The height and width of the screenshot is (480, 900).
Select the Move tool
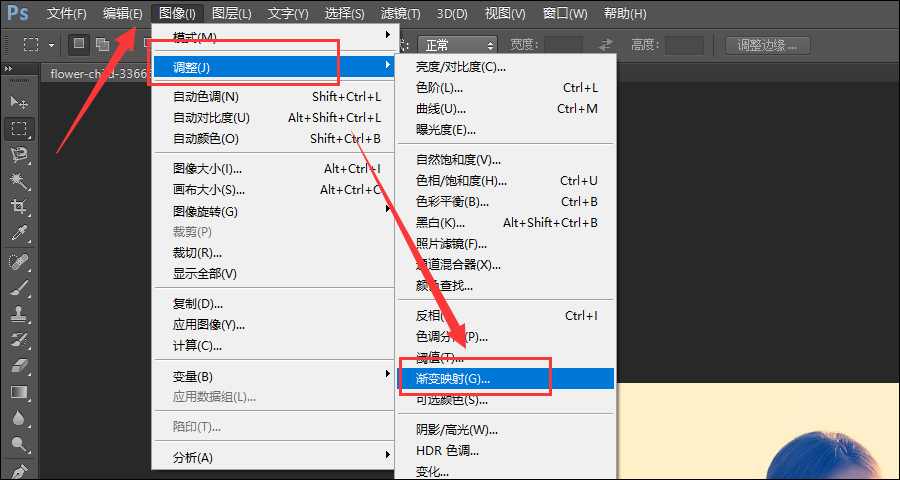(20, 103)
